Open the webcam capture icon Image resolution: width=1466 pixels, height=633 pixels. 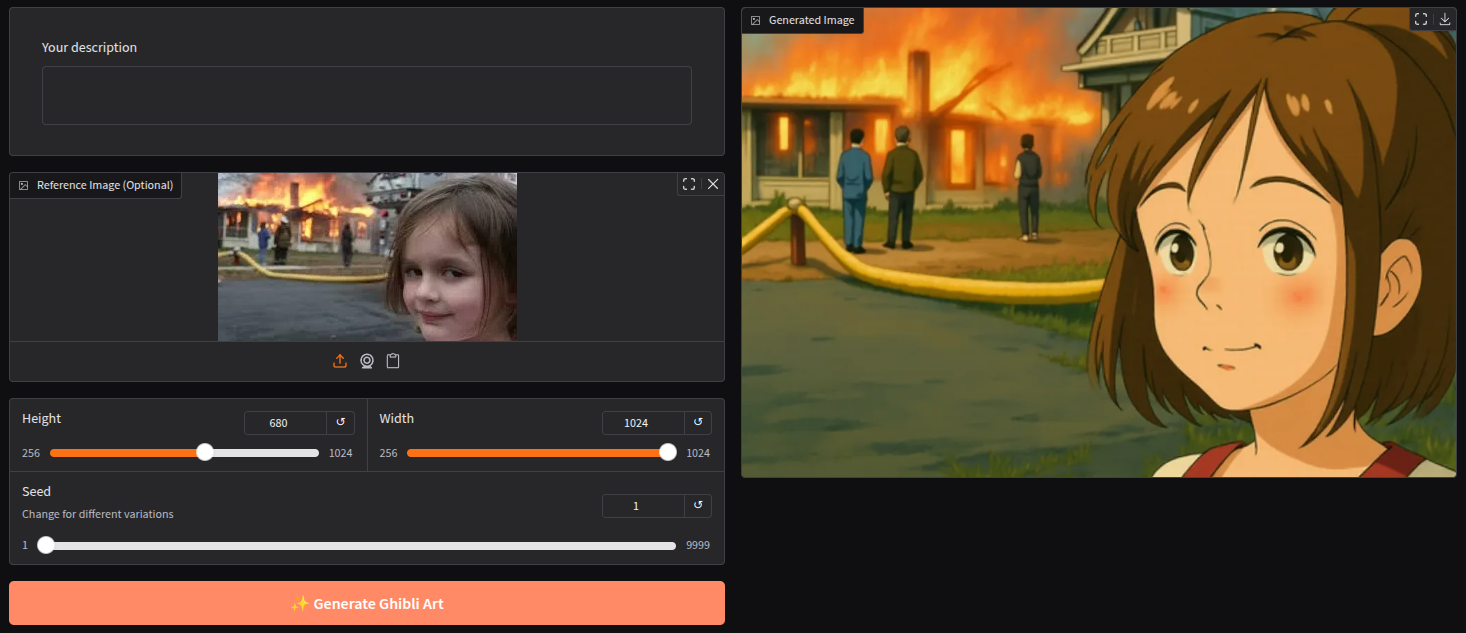[x=367, y=361]
